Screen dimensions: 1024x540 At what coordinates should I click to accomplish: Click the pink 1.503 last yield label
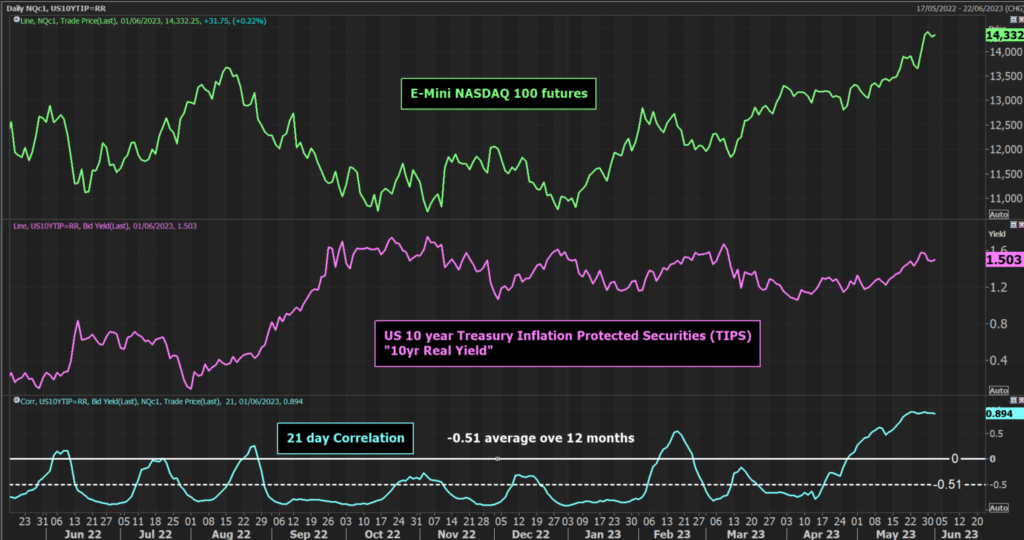point(1004,260)
